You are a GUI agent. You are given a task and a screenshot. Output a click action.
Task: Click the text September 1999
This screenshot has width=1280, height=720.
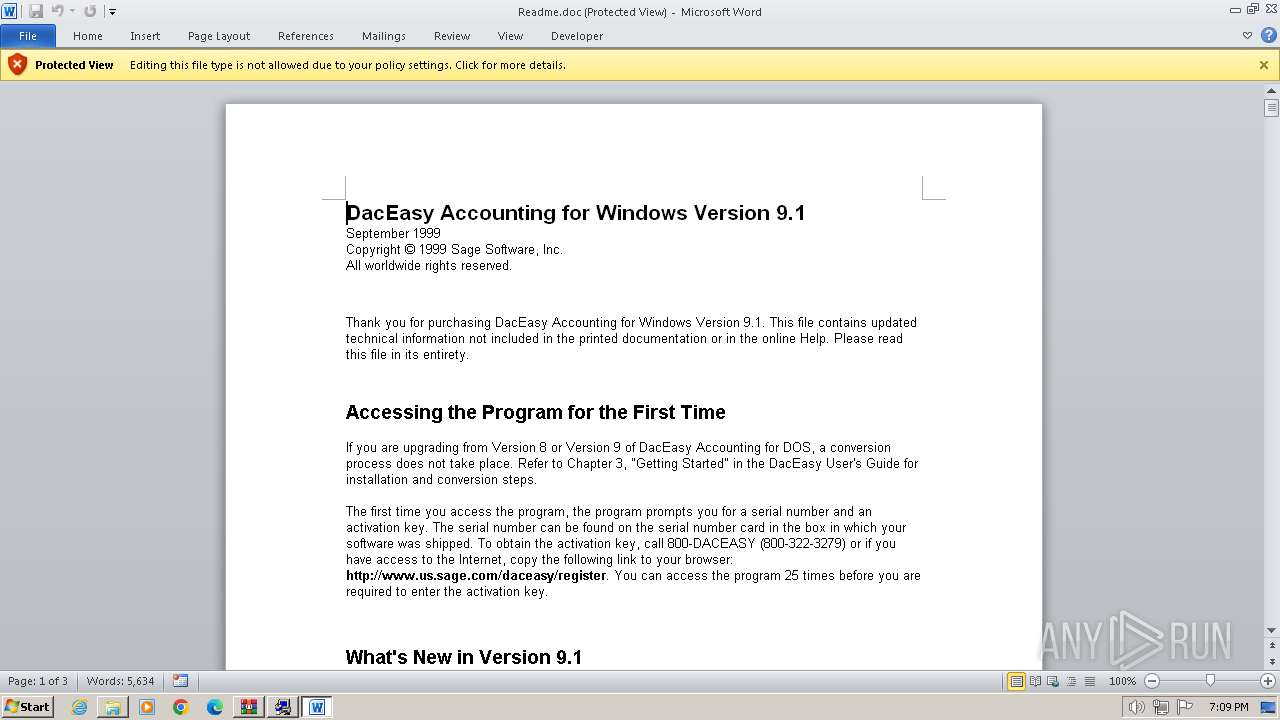[x=393, y=233]
